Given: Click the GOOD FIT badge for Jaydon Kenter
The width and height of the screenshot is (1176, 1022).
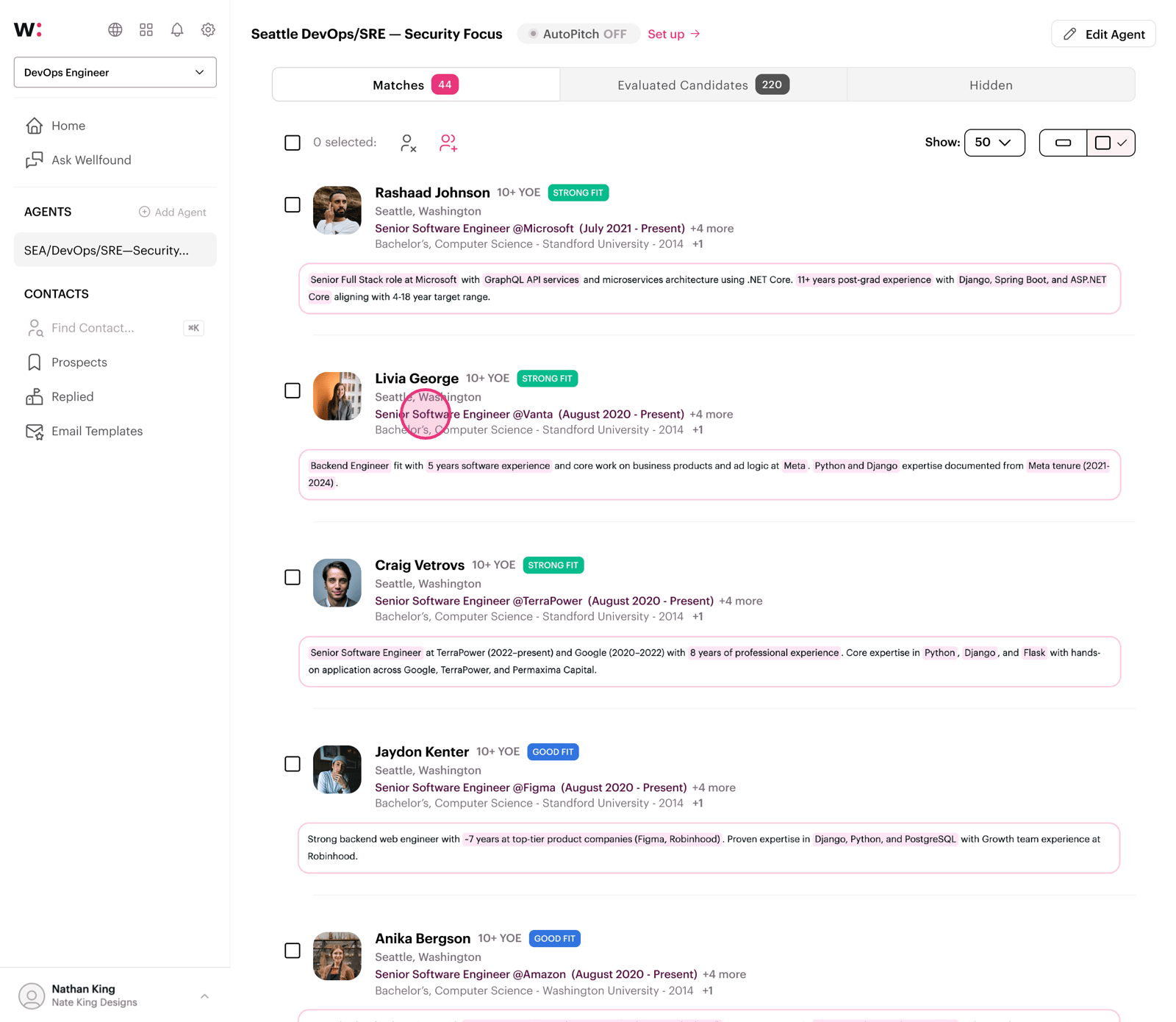Looking at the screenshot, I should 553,752.
